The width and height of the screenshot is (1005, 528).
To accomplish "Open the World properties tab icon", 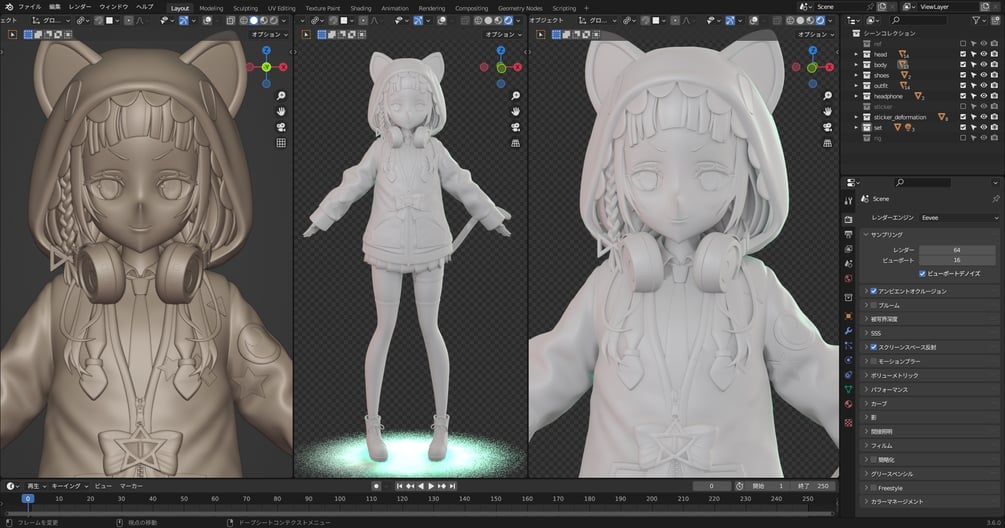I will [x=849, y=279].
